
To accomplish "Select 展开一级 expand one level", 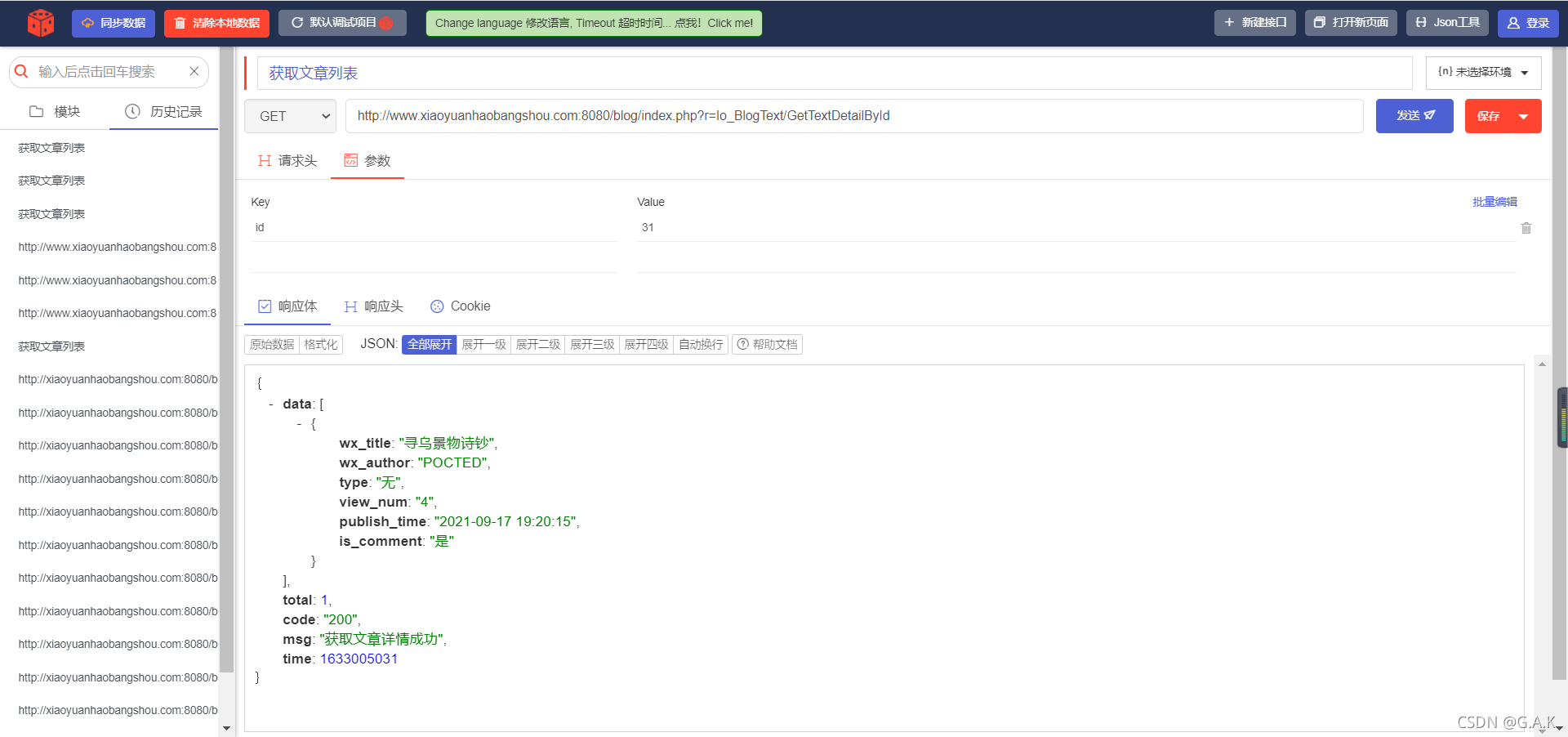I will point(483,345).
